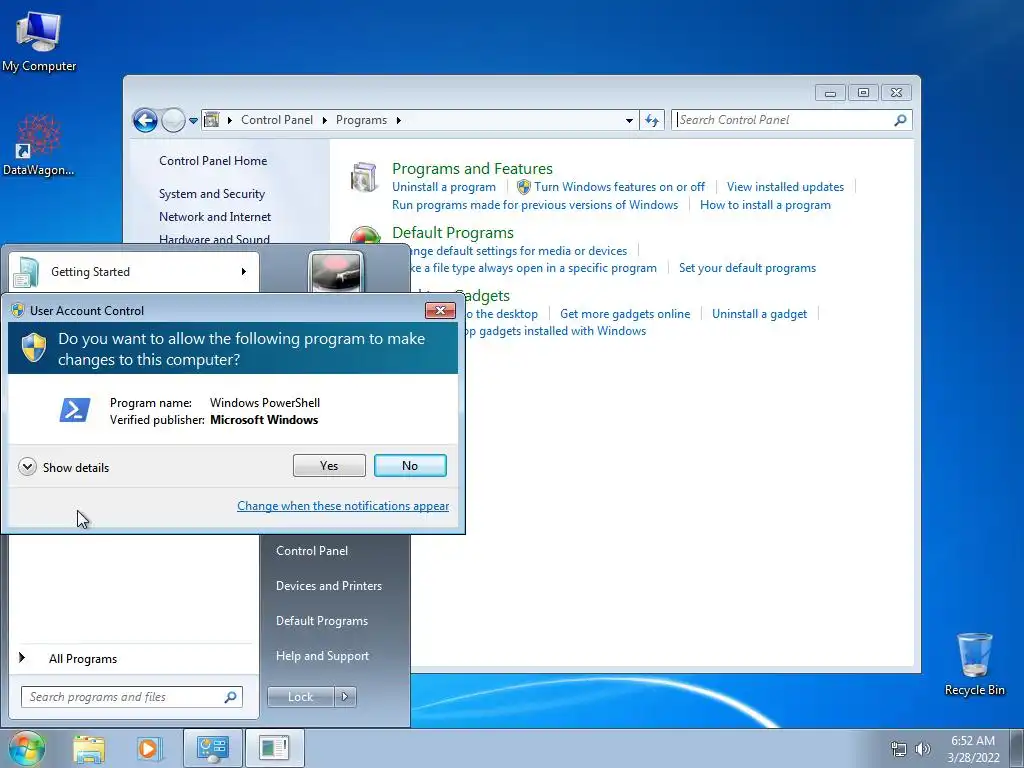Open View installed updates
Image resolution: width=1024 pixels, height=768 pixels.
point(785,187)
